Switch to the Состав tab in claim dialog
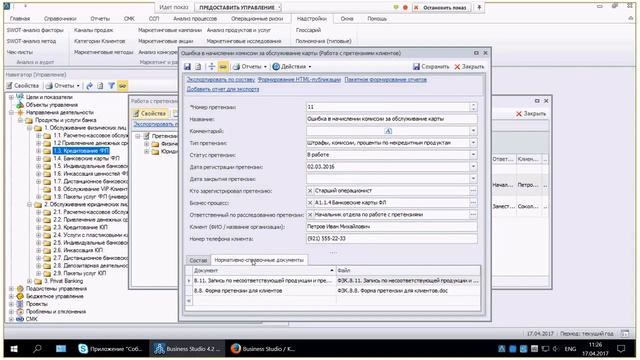 click(198, 260)
